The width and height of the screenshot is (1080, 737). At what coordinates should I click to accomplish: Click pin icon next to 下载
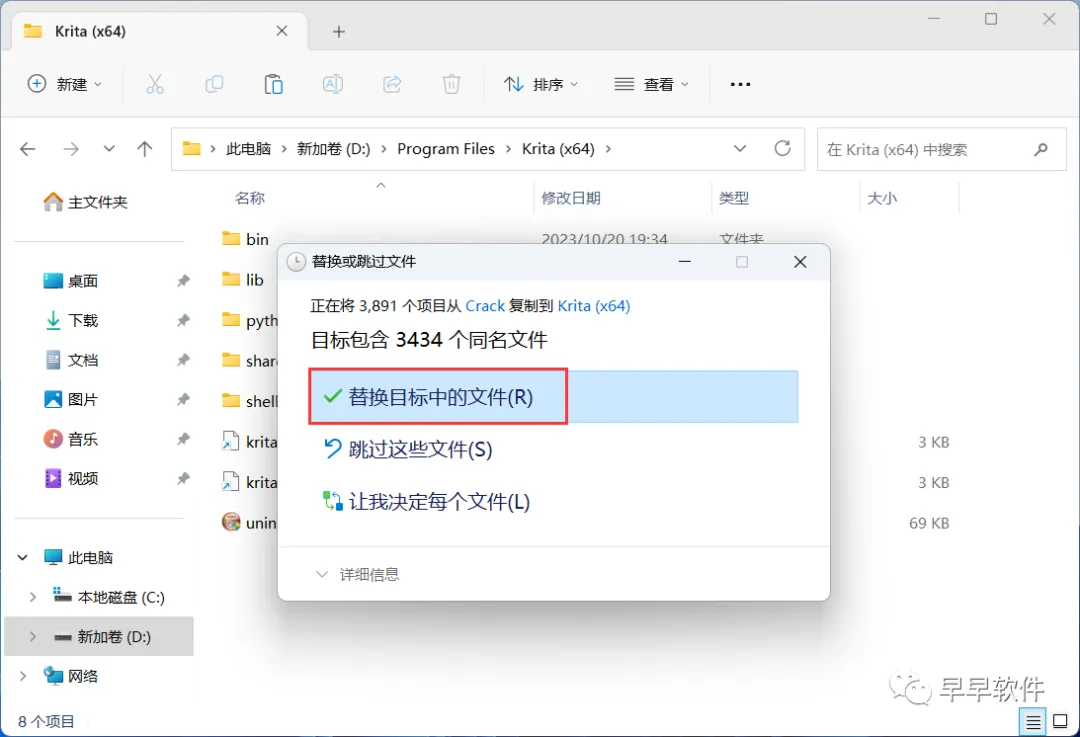click(x=183, y=320)
